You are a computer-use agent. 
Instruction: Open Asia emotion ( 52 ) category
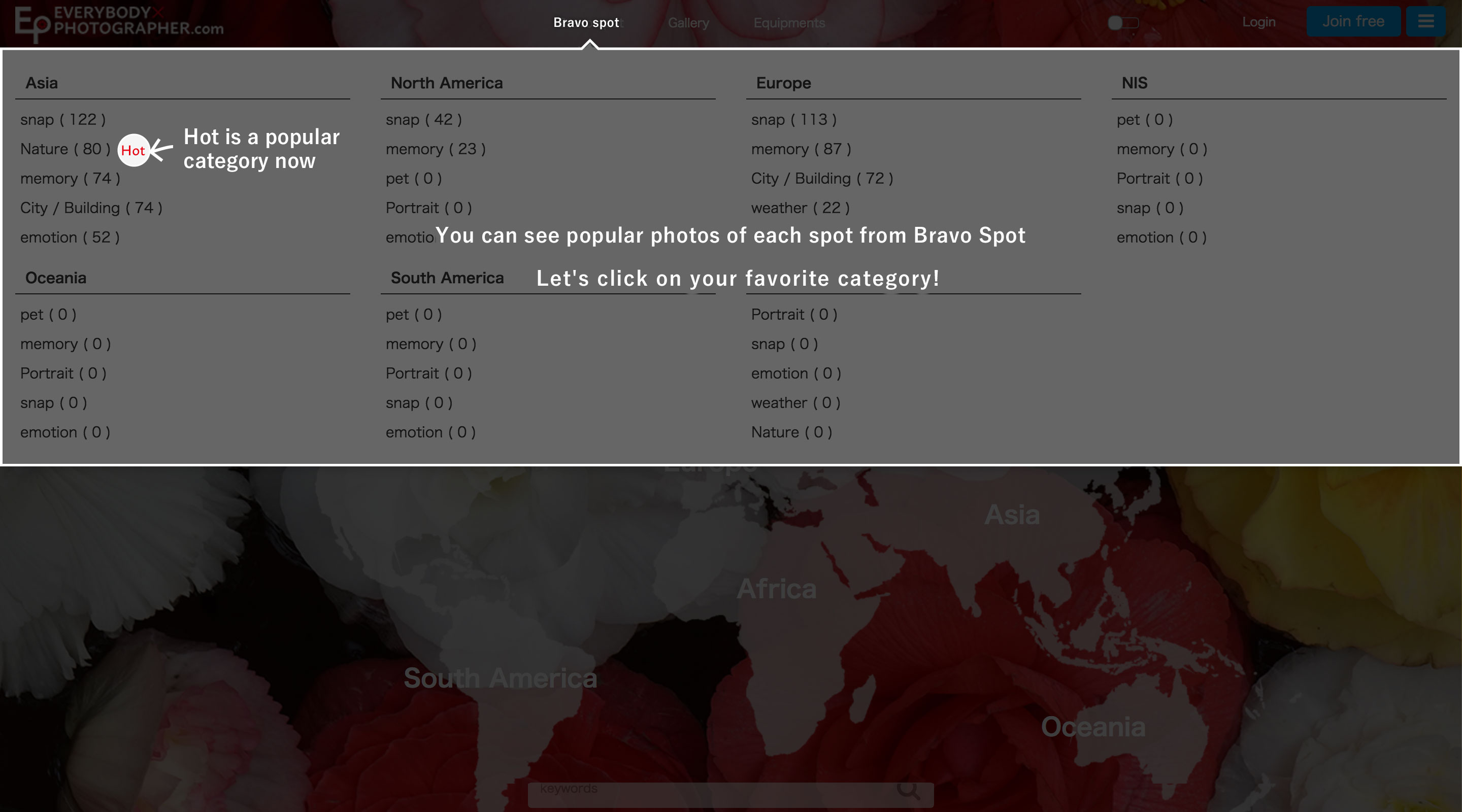point(70,238)
